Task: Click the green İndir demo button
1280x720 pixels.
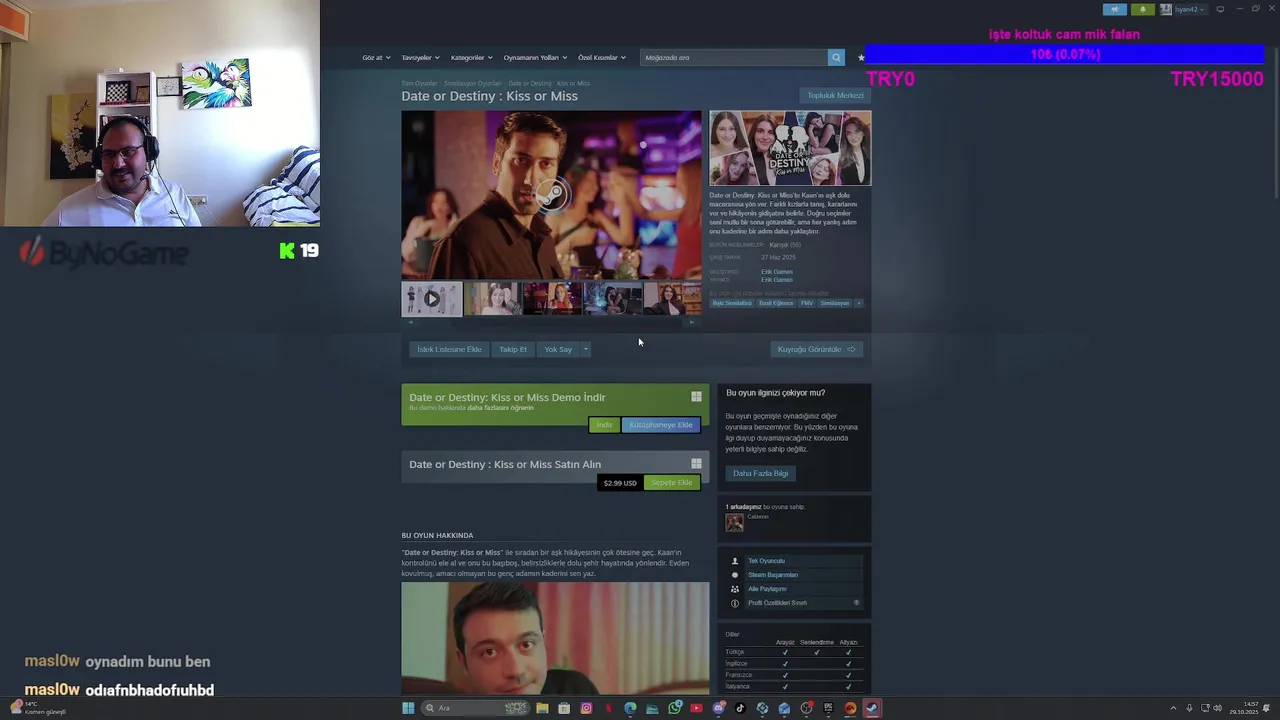Action: tap(604, 425)
